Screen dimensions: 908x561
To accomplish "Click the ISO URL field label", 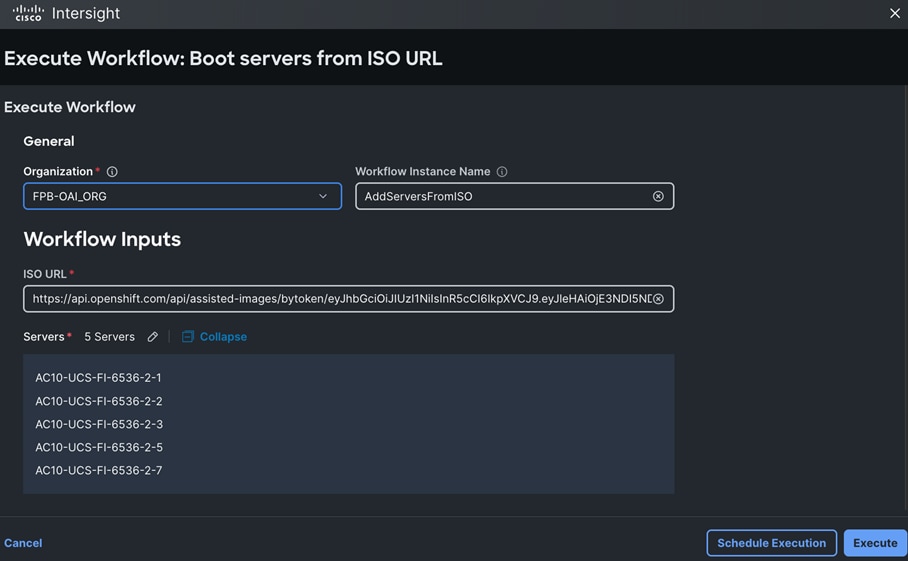I will click(45, 274).
